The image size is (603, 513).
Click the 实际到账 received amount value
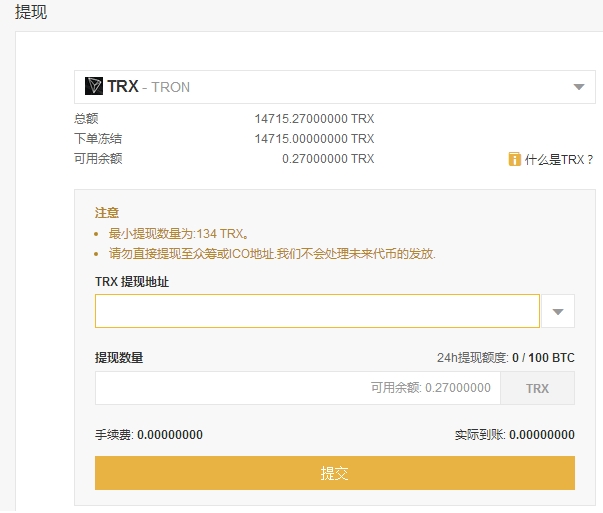[x=542, y=435]
